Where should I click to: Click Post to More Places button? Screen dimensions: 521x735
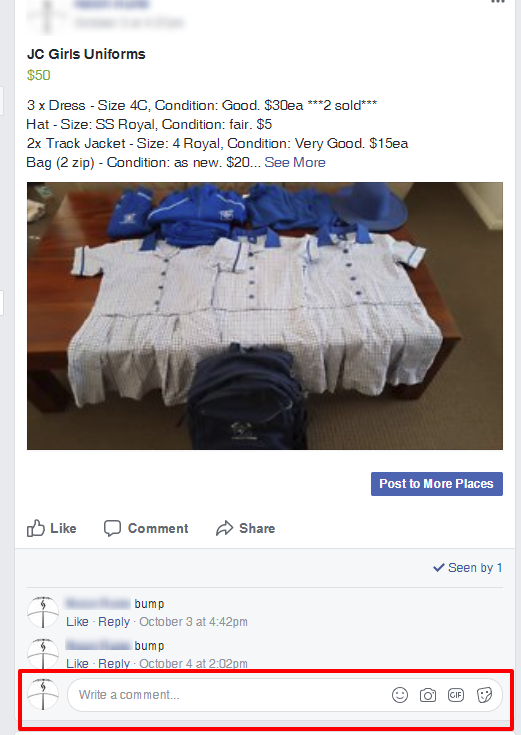coord(437,484)
